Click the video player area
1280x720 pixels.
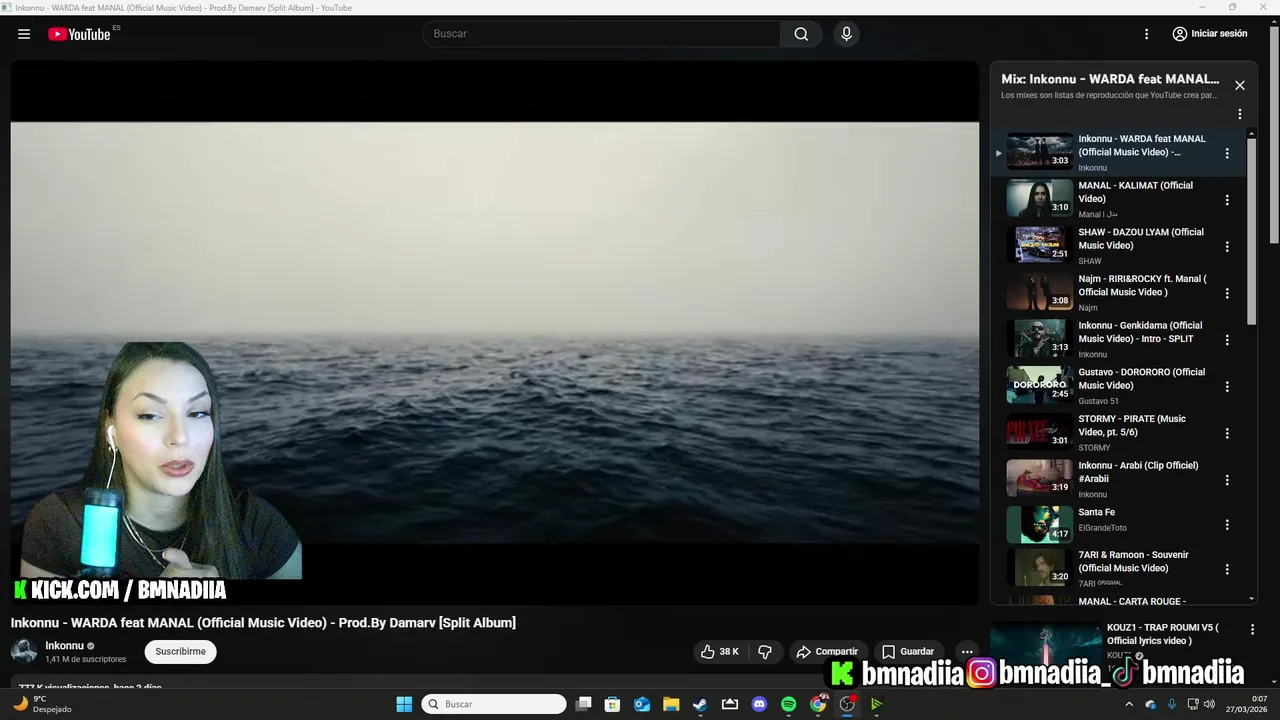(495, 332)
